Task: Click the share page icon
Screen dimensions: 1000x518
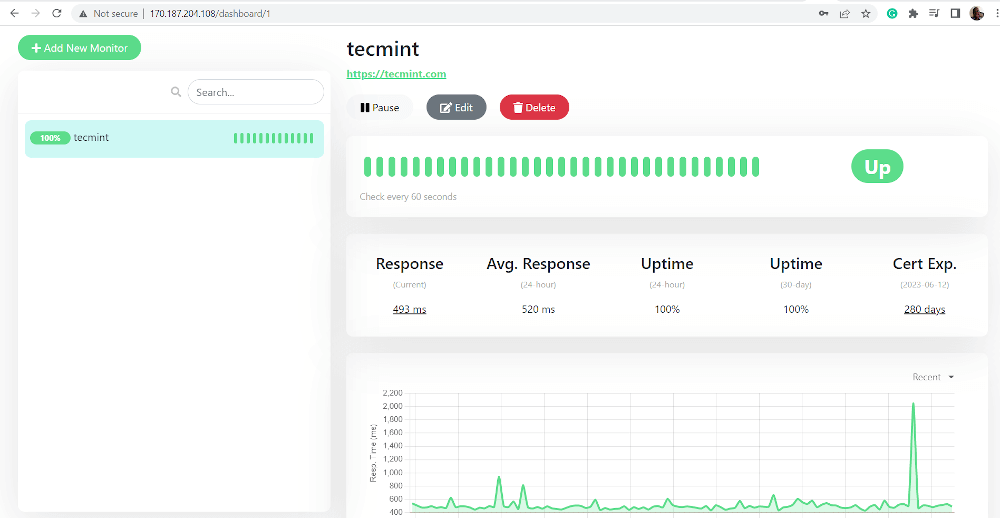Action: tap(844, 13)
